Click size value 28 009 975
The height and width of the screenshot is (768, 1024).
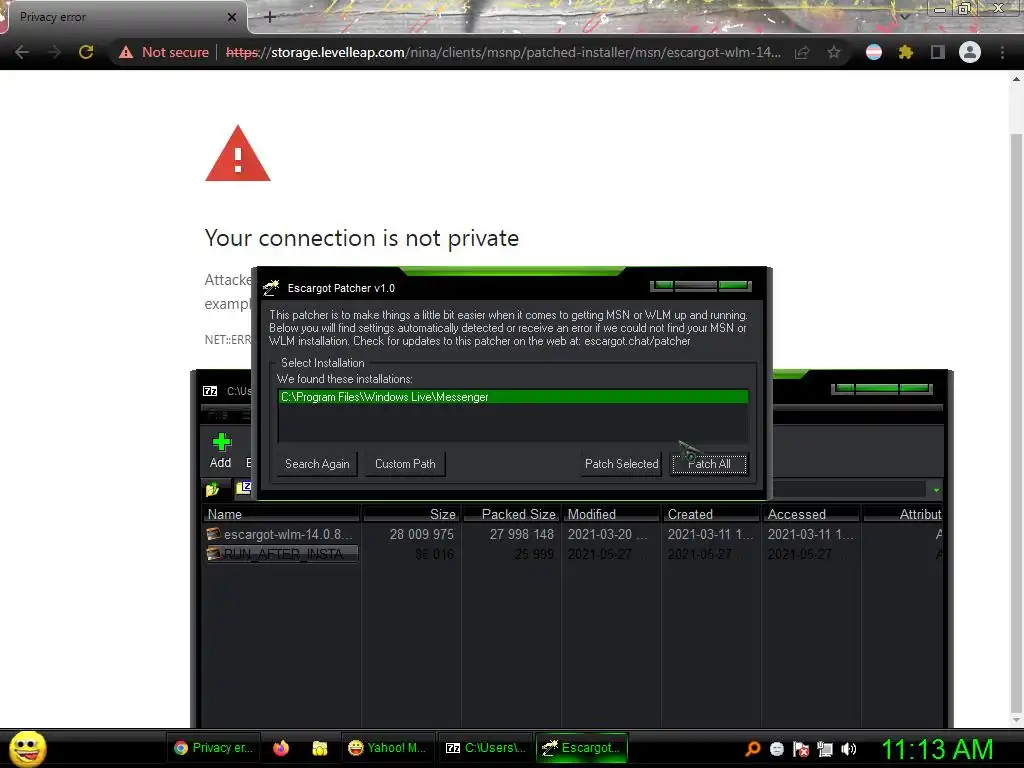pyautogui.click(x=421, y=534)
